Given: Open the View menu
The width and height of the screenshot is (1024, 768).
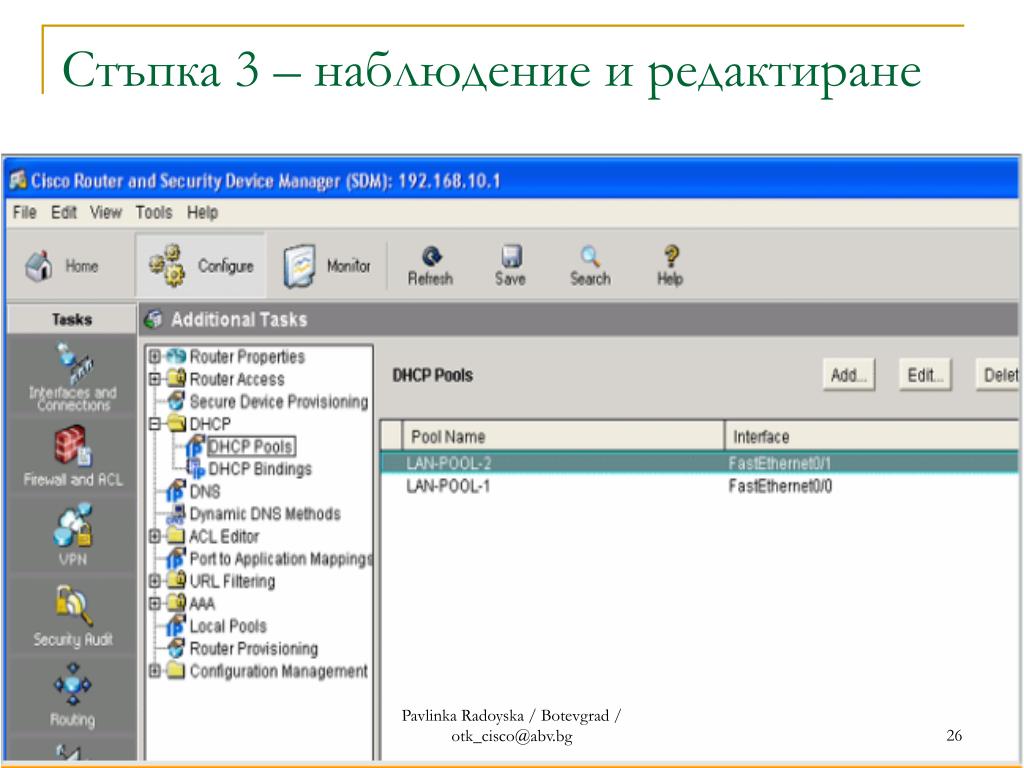Looking at the screenshot, I should (x=106, y=212).
